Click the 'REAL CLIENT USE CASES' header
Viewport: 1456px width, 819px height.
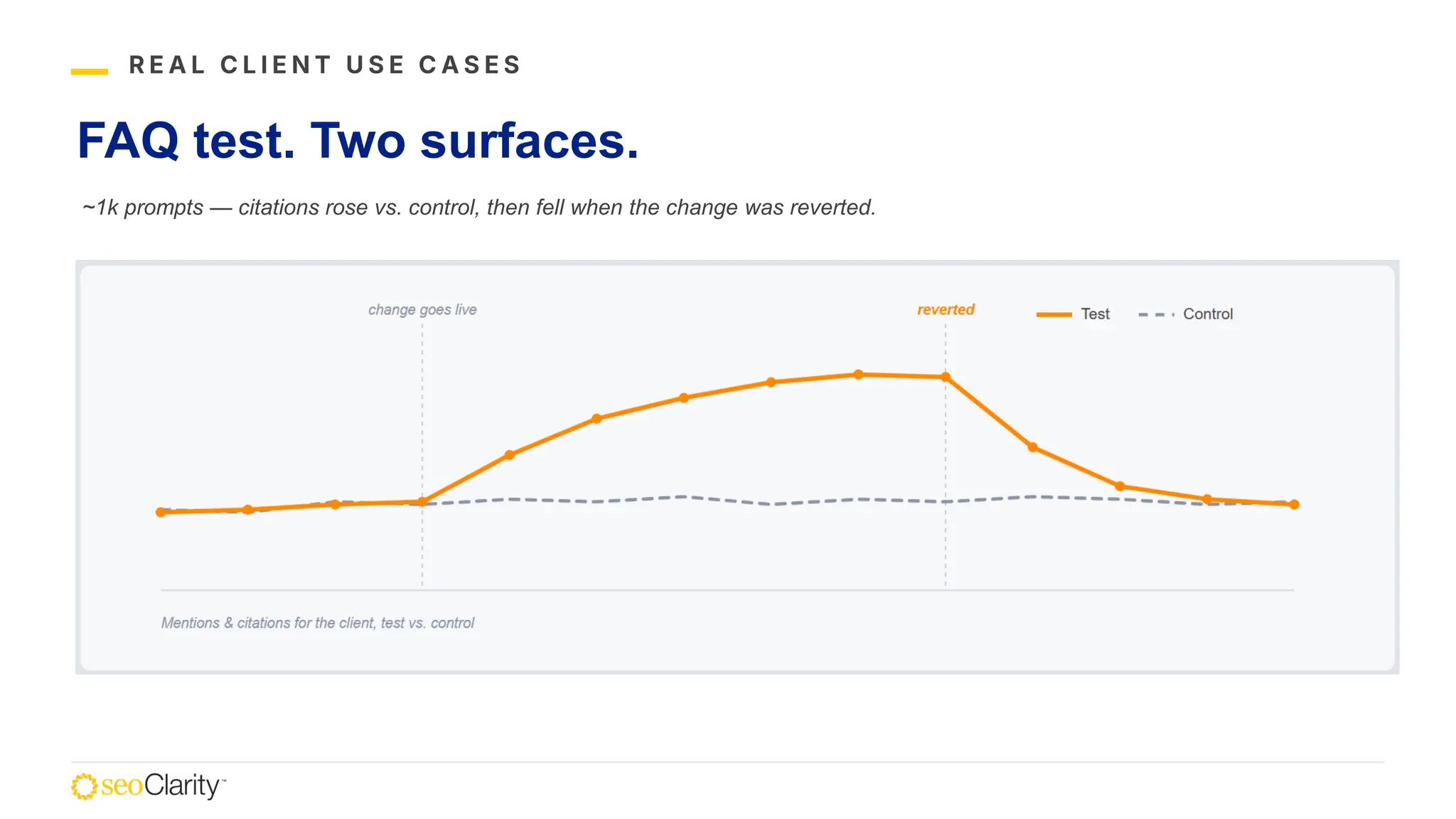pos(326,65)
